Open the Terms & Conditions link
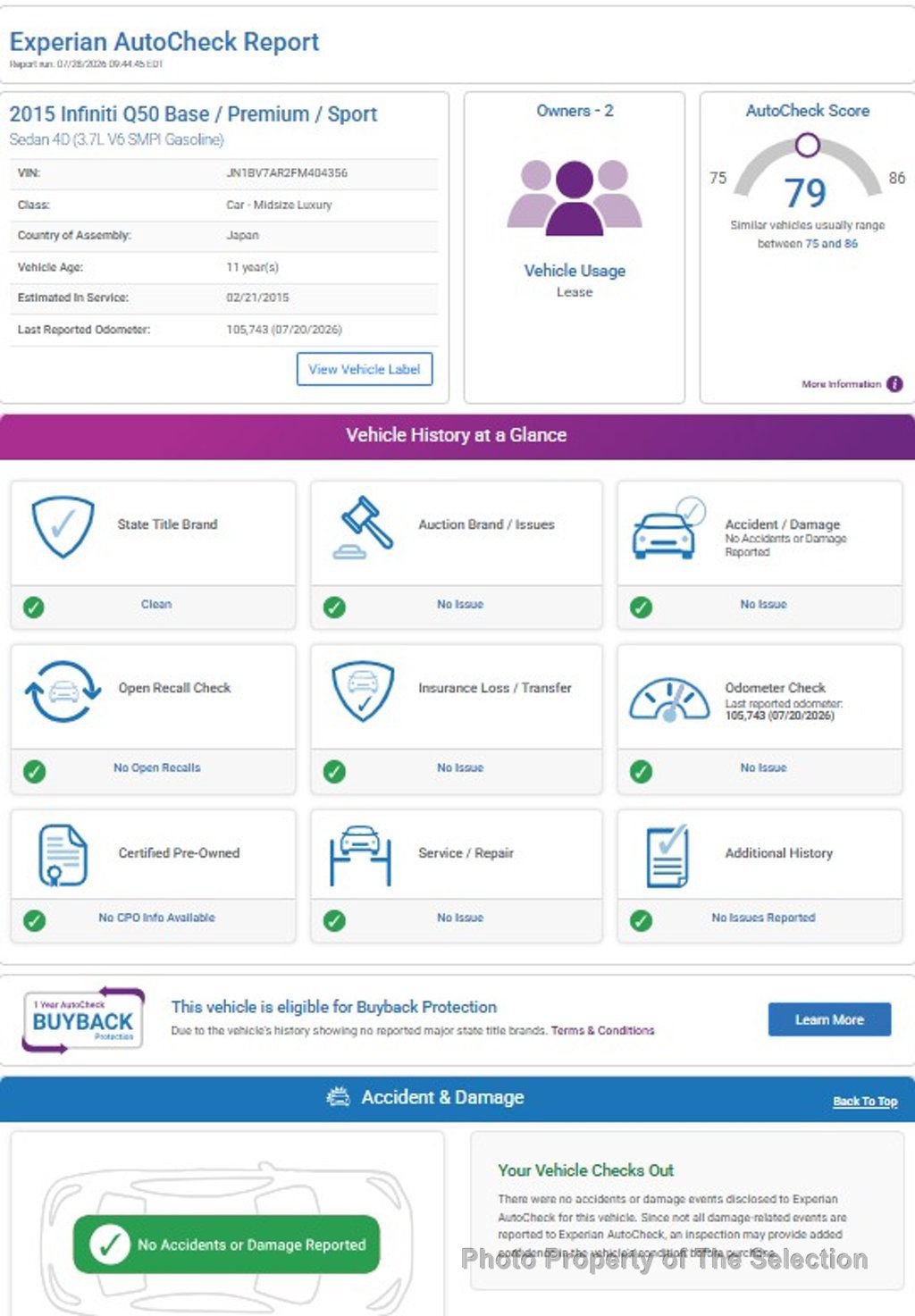The image size is (915, 1316). point(602,1030)
